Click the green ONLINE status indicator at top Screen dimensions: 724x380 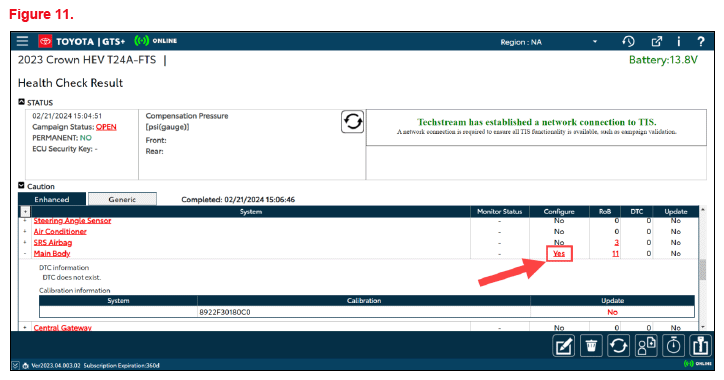(x=156, y=41)
